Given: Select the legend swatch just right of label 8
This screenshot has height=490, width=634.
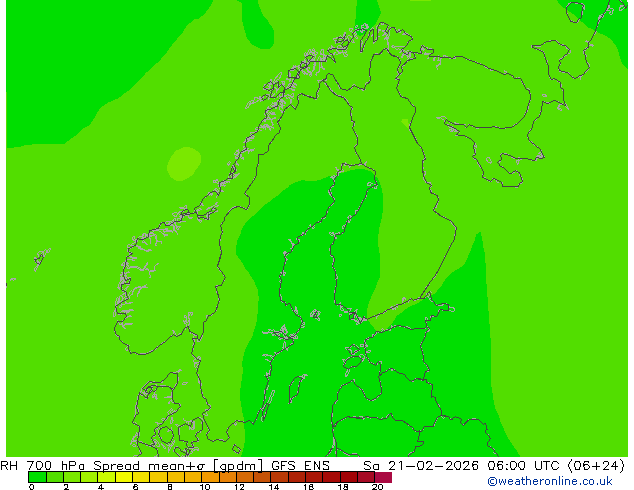Looking at the screenshot, I should (x=175, y=477).
